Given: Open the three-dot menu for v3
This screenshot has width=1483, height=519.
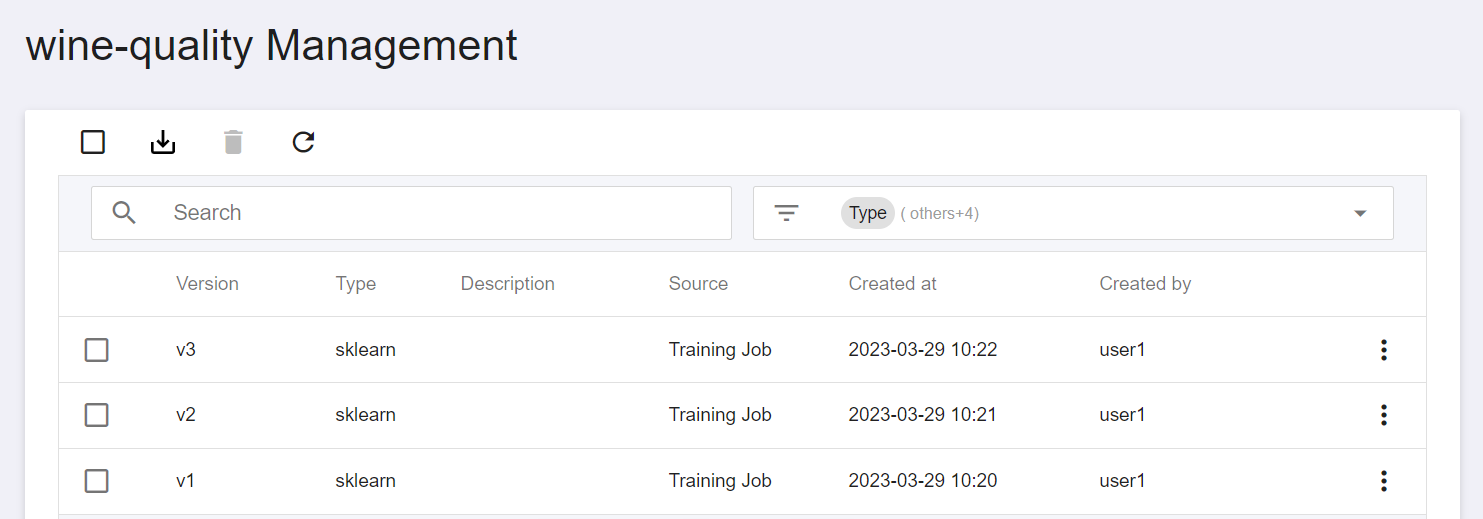Looking at the screenshot, I should tap(1384, 350).
